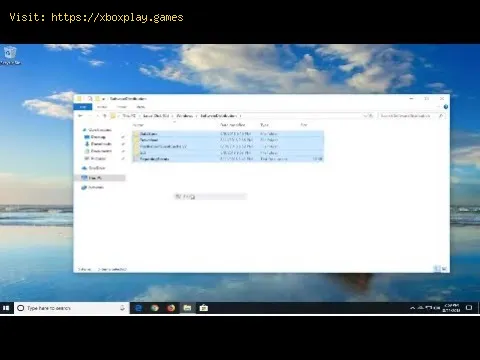The image size is (480, 360).
Task: Minimize the File Explorer window
Action: coord(411,99)
